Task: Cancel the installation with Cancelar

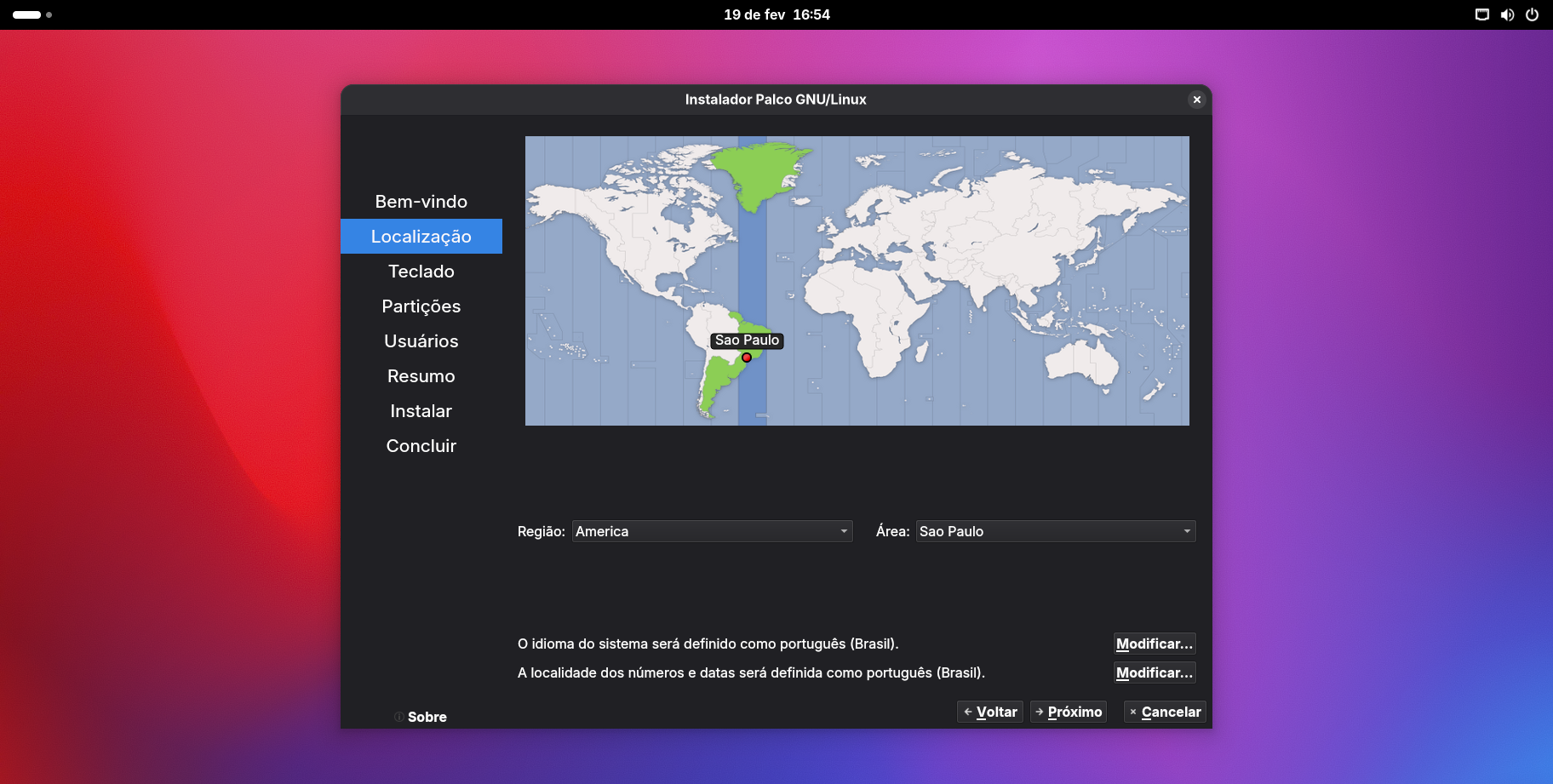Action: point(1164,712)
